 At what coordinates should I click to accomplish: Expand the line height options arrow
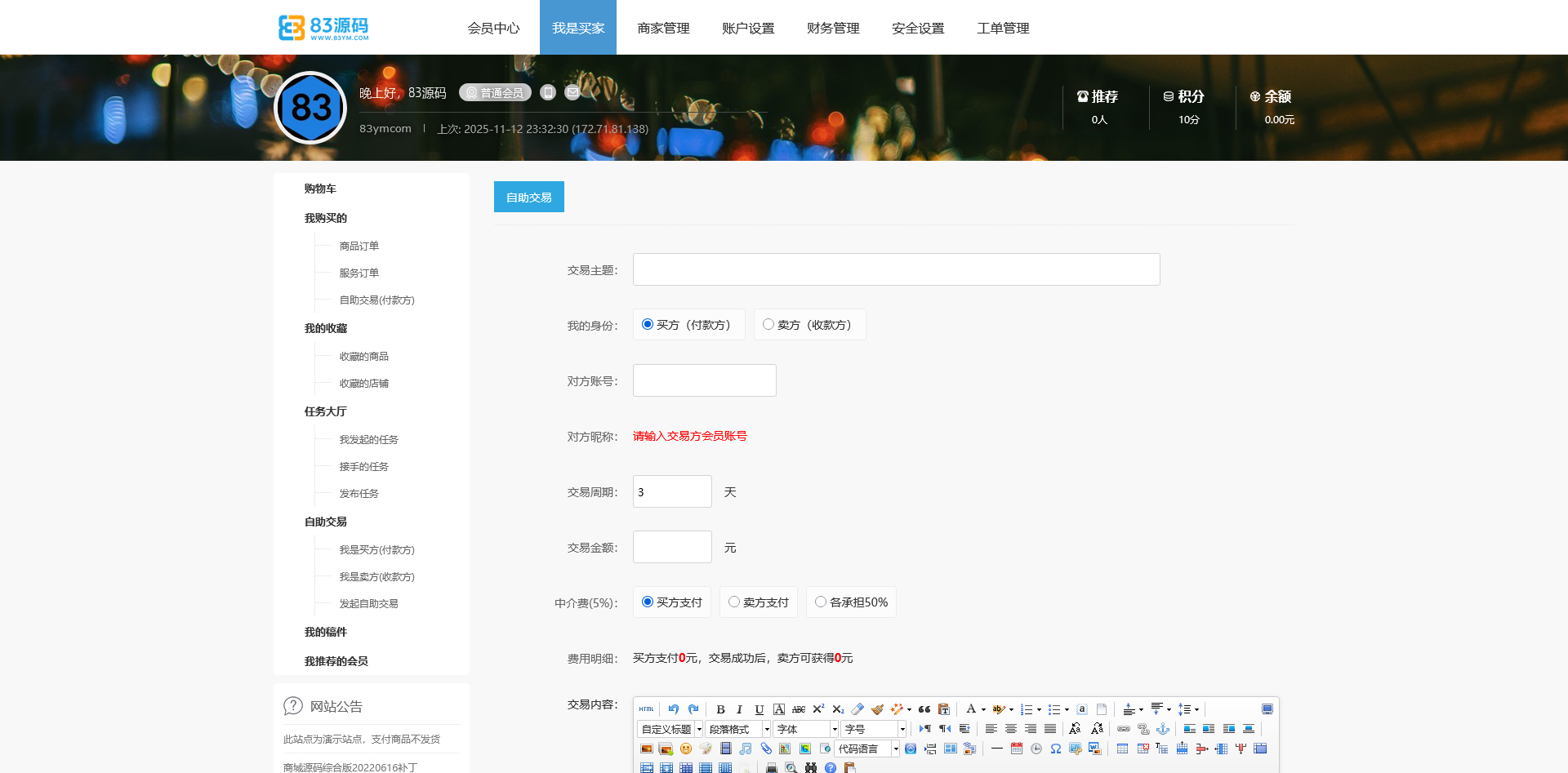[x=1196, y=709]
